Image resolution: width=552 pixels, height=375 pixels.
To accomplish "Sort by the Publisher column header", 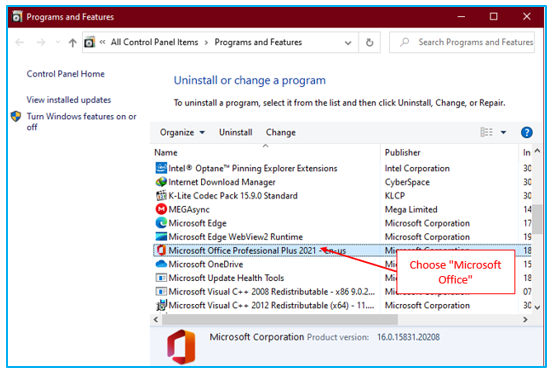I will click(402, 152).
